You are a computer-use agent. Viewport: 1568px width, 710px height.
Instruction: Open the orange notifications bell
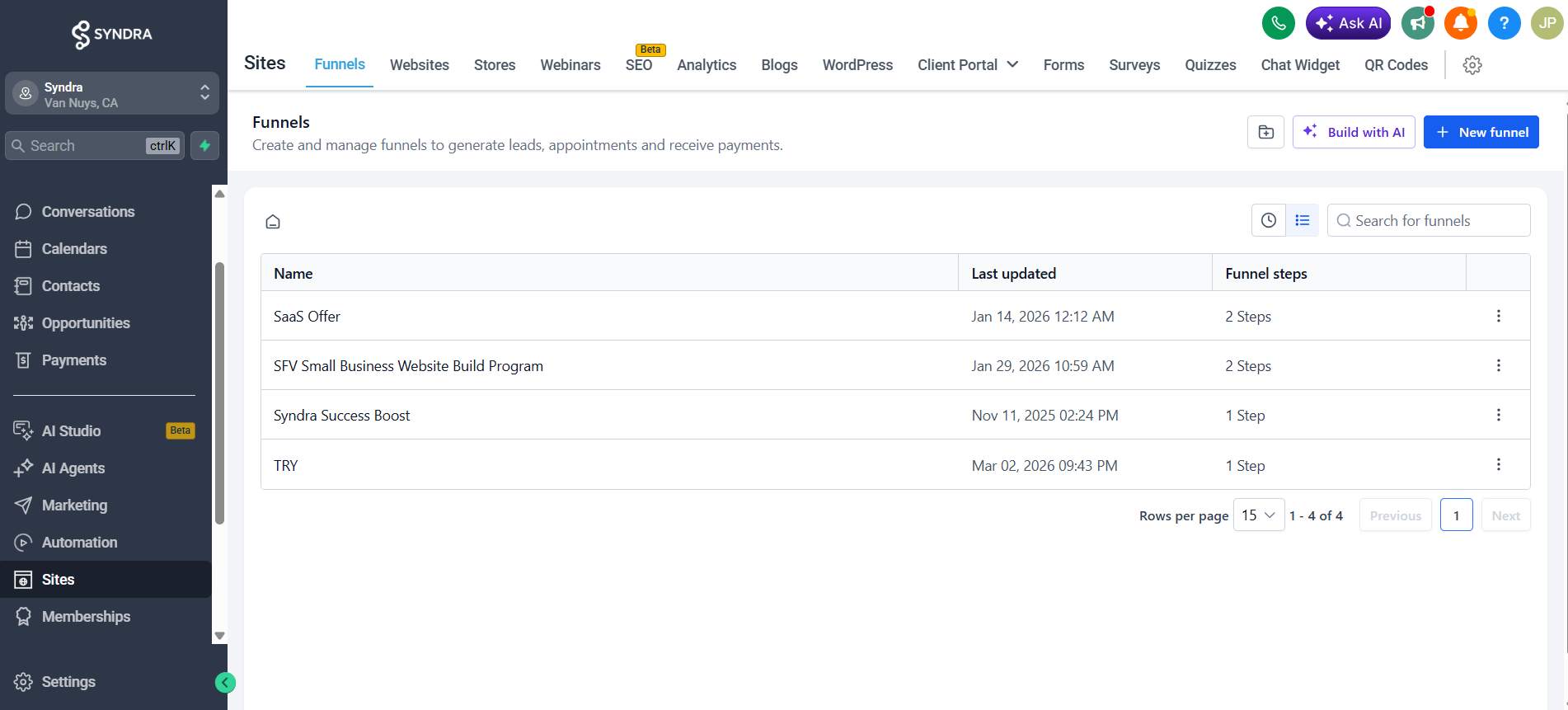click(x=1461, y=23)
